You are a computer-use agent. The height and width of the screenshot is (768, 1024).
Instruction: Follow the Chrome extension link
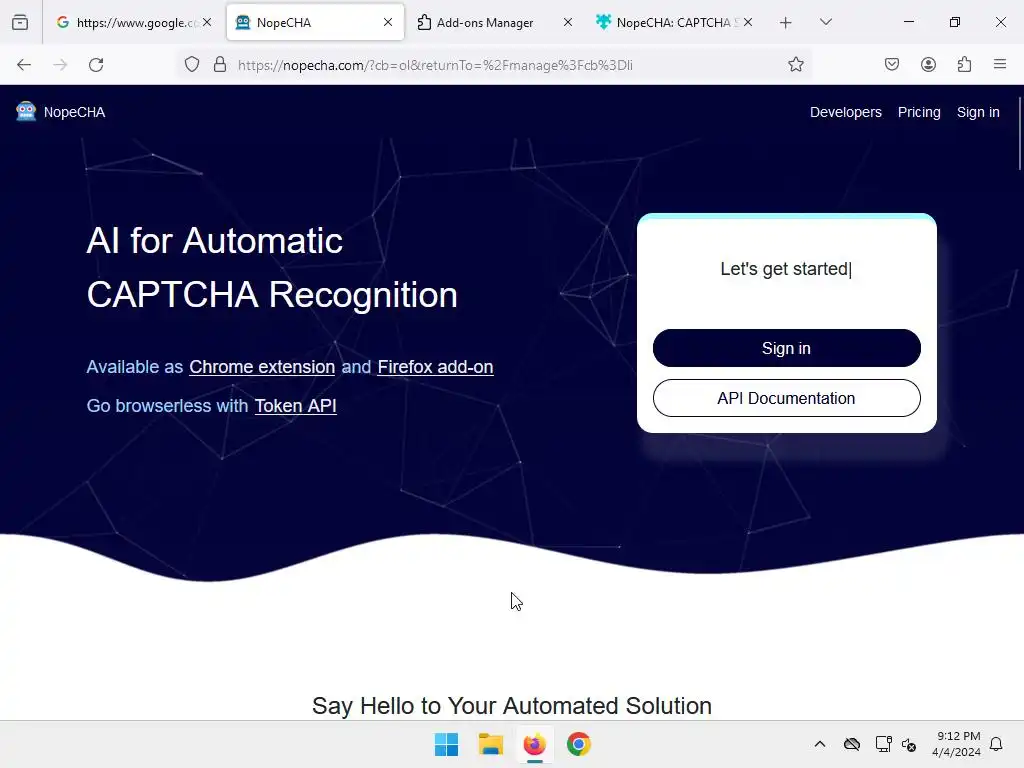(262, 367)
